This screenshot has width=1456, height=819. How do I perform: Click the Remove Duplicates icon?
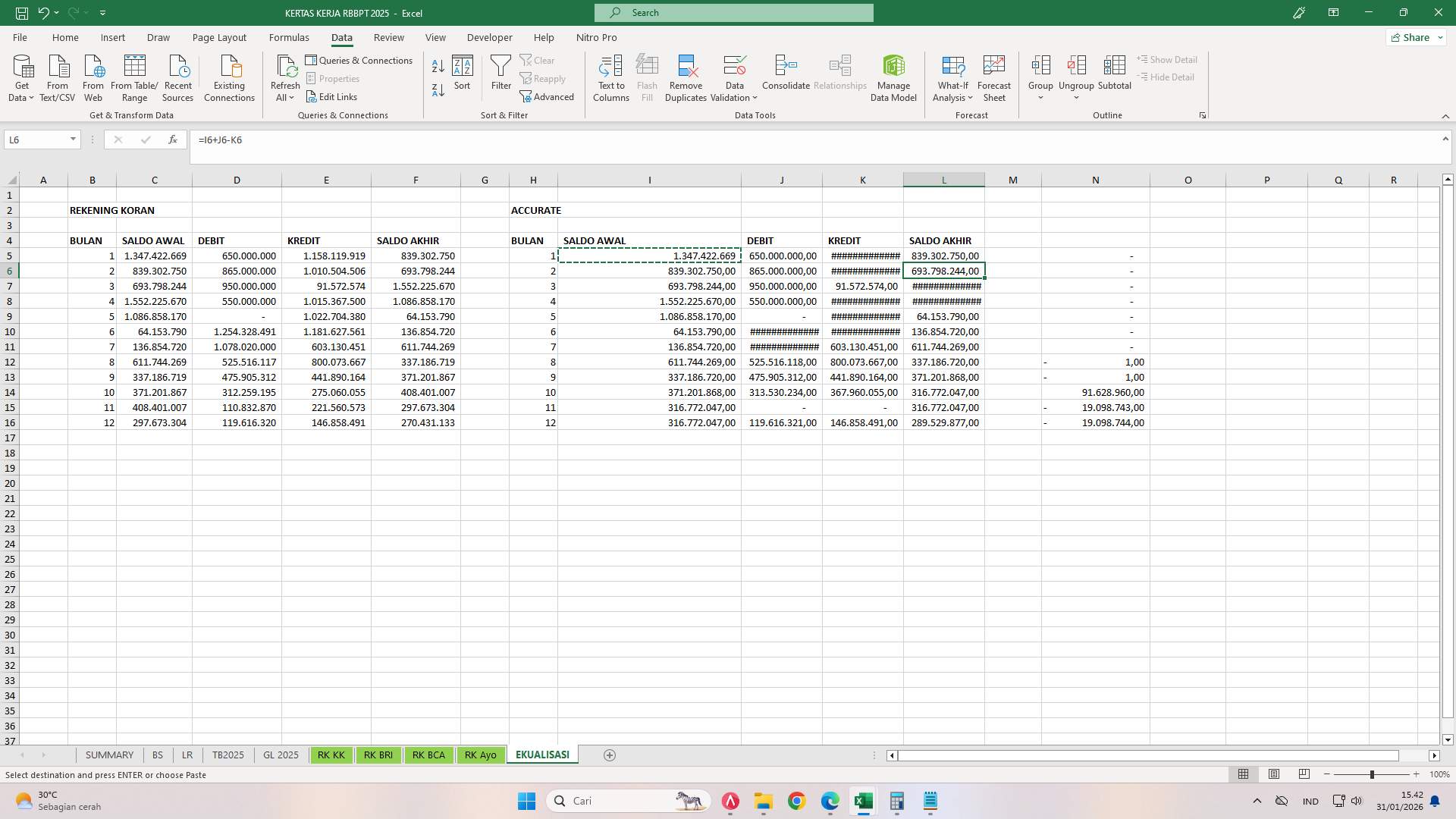pyautogui.click(x=686, y=76)
